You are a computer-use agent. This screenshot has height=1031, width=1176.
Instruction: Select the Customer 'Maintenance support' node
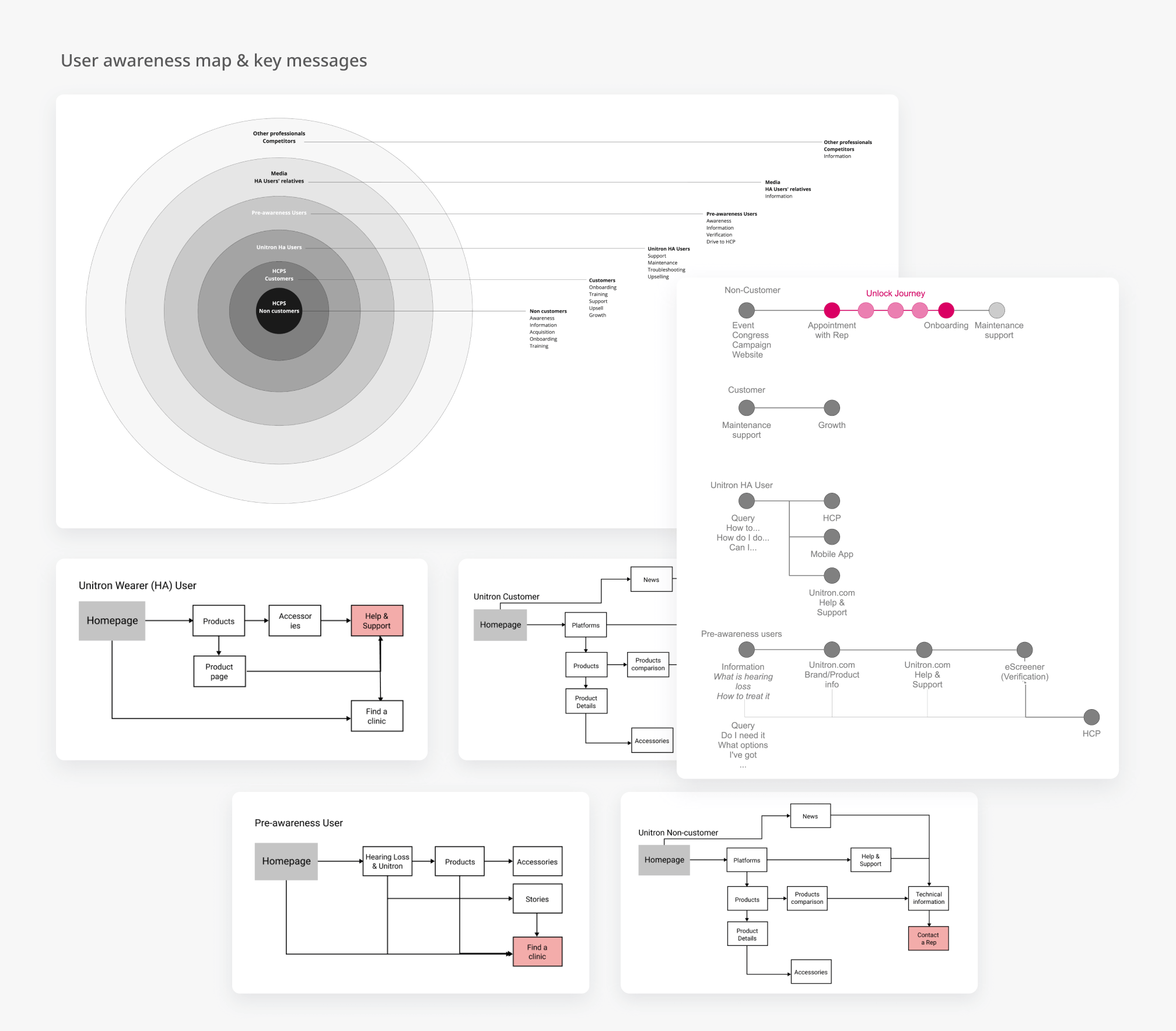tap(747, 408)
